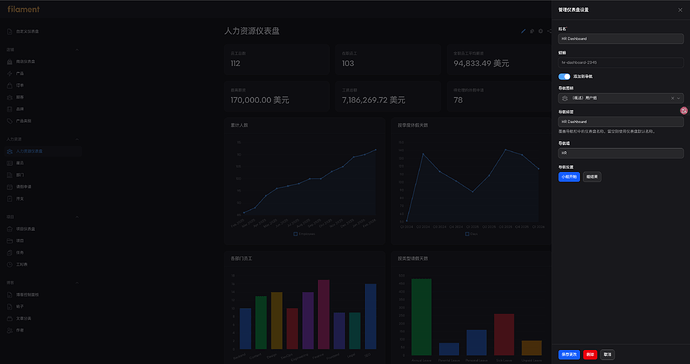Image resolution: width=690 pixels, height=364 pixels.
Task: Open the shop dashboard (商店仪表盘) sidebar icon
Action: point(10,62)
